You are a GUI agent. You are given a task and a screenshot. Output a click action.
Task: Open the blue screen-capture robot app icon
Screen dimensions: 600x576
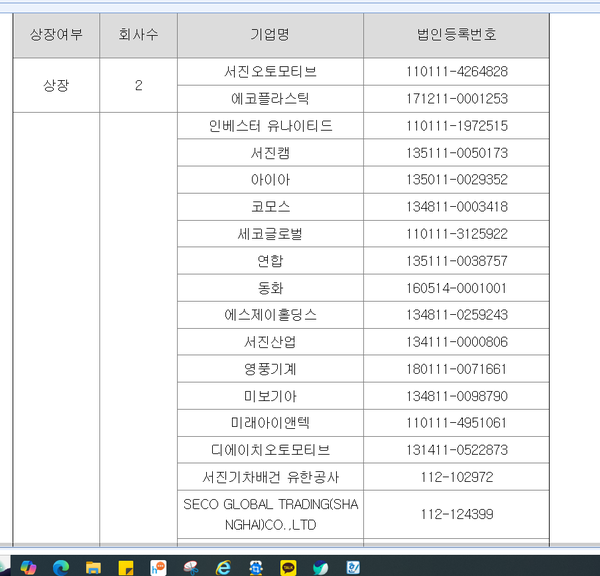256,567
